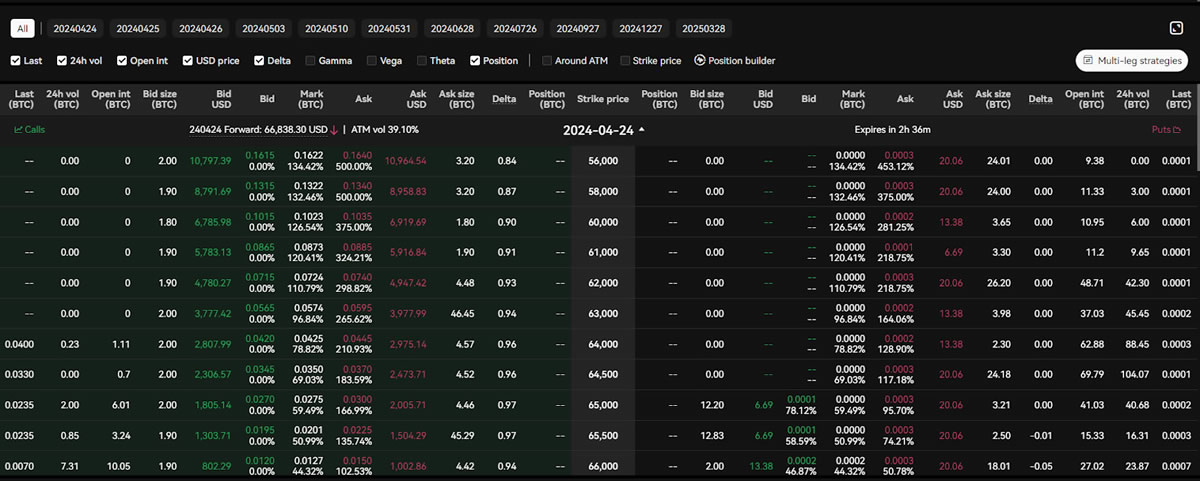Enable the Vega column checkbox
The image size is (1200, 481).
click(x=373, y=61)
